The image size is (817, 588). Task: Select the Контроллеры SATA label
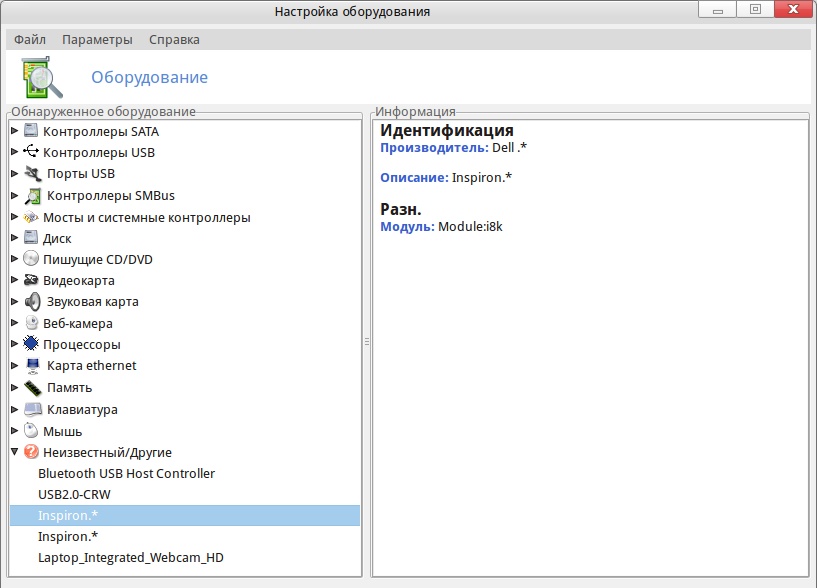tap(101, 131)
